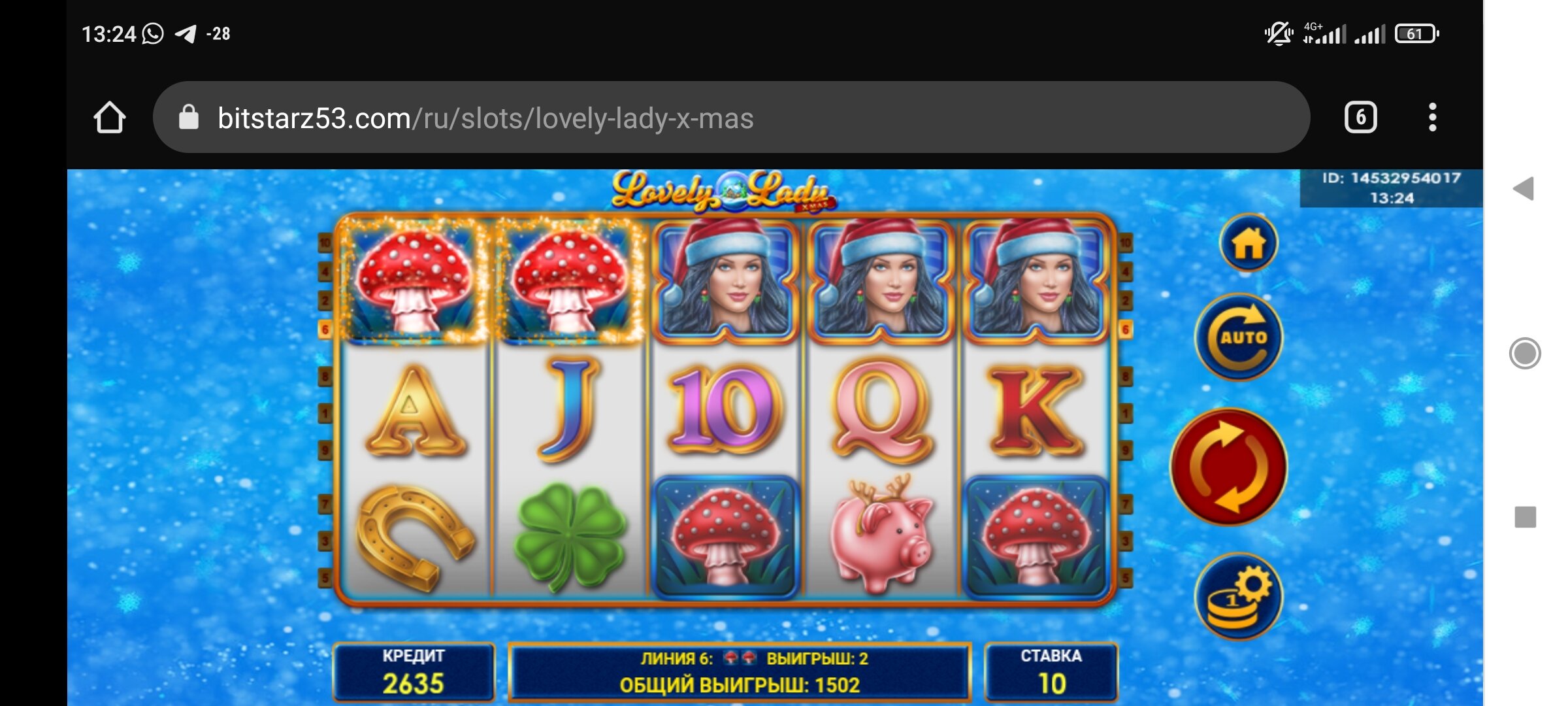1568x706 pixels.
Task: Tap the browser home icon
Action: point(109,118)
